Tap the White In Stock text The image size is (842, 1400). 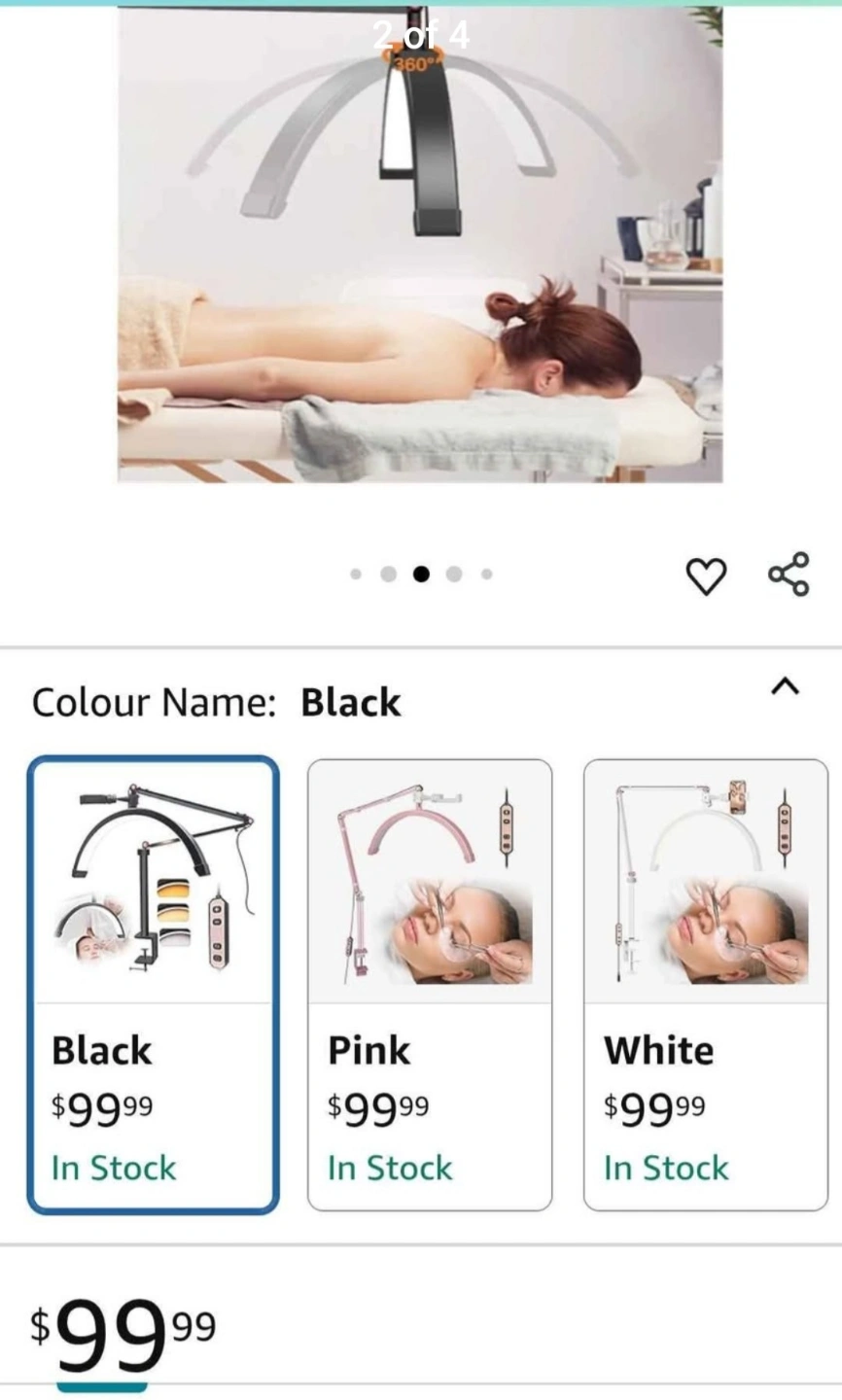tap(666, 1168)
